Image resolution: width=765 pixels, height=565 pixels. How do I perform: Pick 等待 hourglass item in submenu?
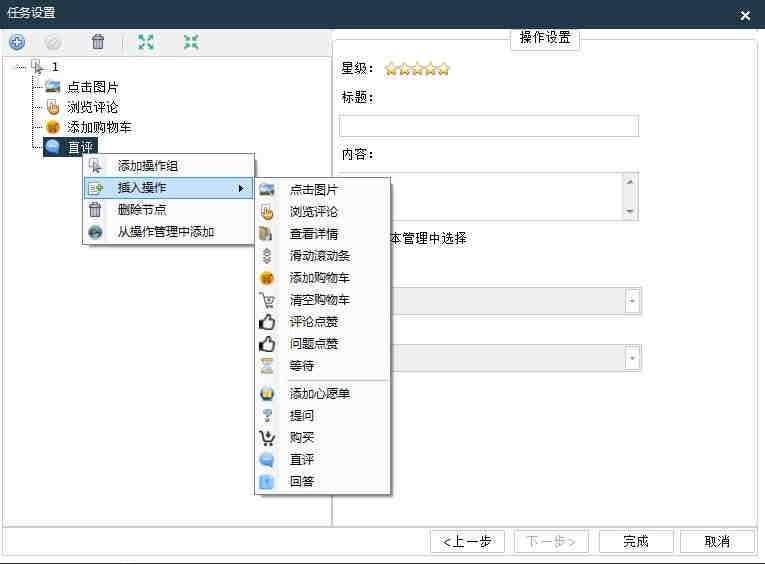(302, 366)
